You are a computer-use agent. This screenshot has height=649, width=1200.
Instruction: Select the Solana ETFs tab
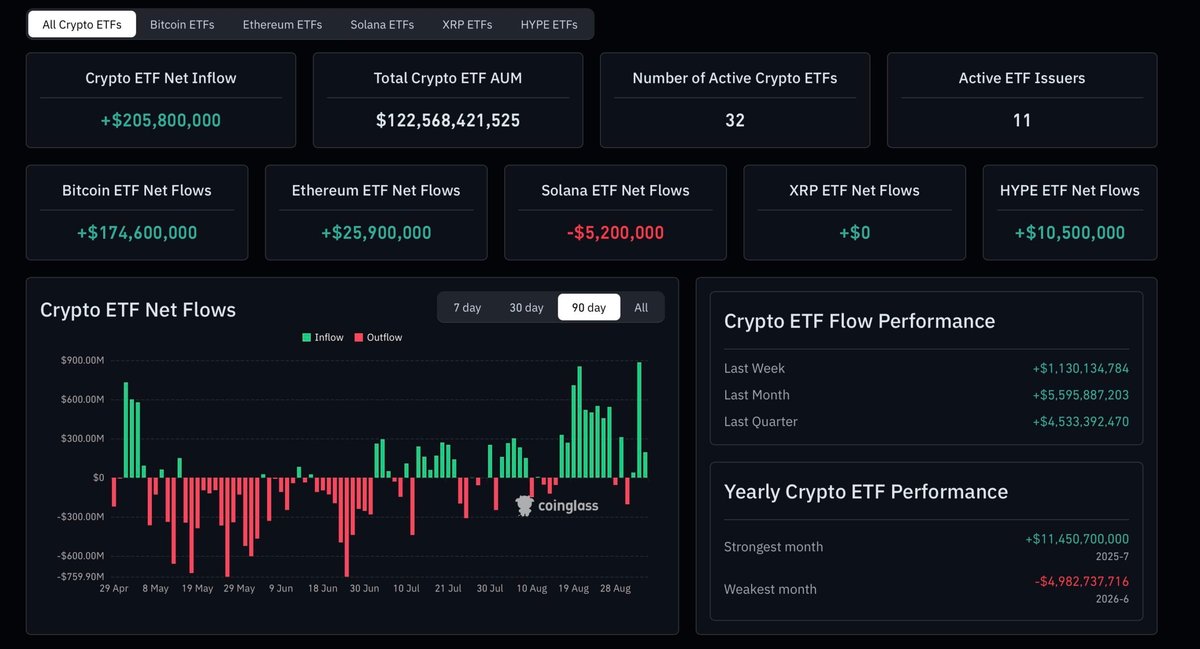382,24
